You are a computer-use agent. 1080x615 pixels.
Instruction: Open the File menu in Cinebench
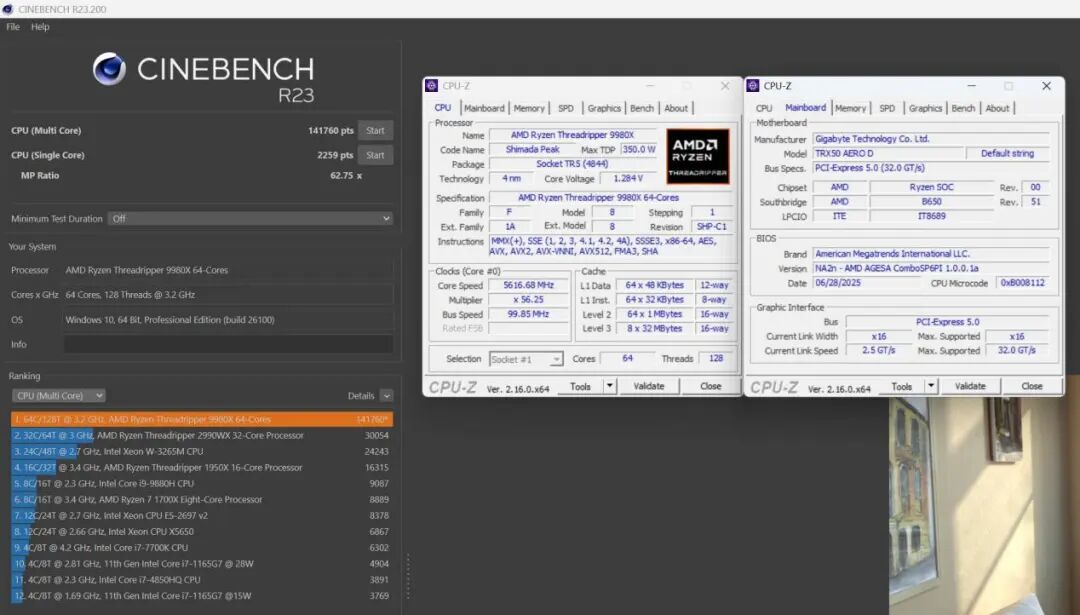pos(11,27)
